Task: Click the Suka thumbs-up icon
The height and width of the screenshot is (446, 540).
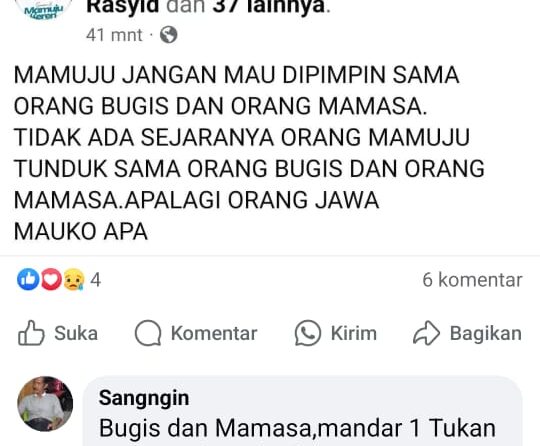Action: pyautogui.click(x=31, y=333)
